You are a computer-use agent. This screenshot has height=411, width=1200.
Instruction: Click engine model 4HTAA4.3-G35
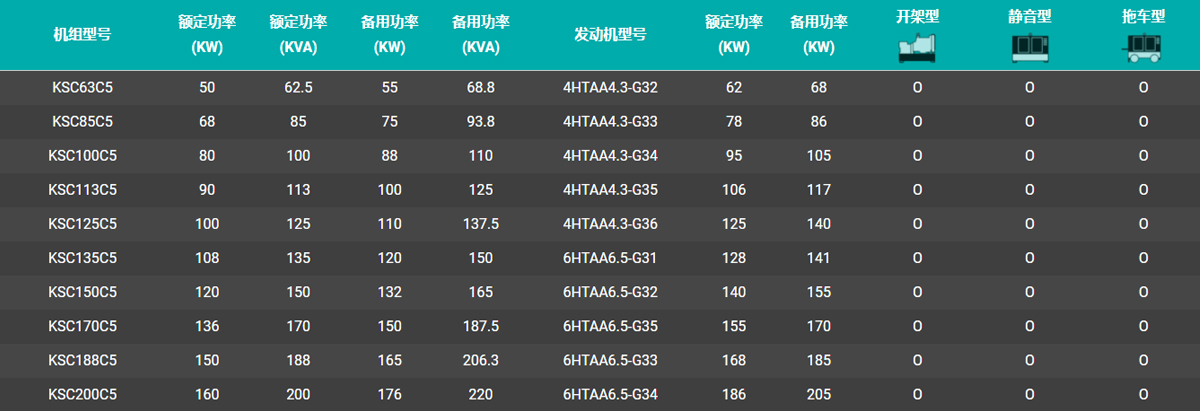610,190
